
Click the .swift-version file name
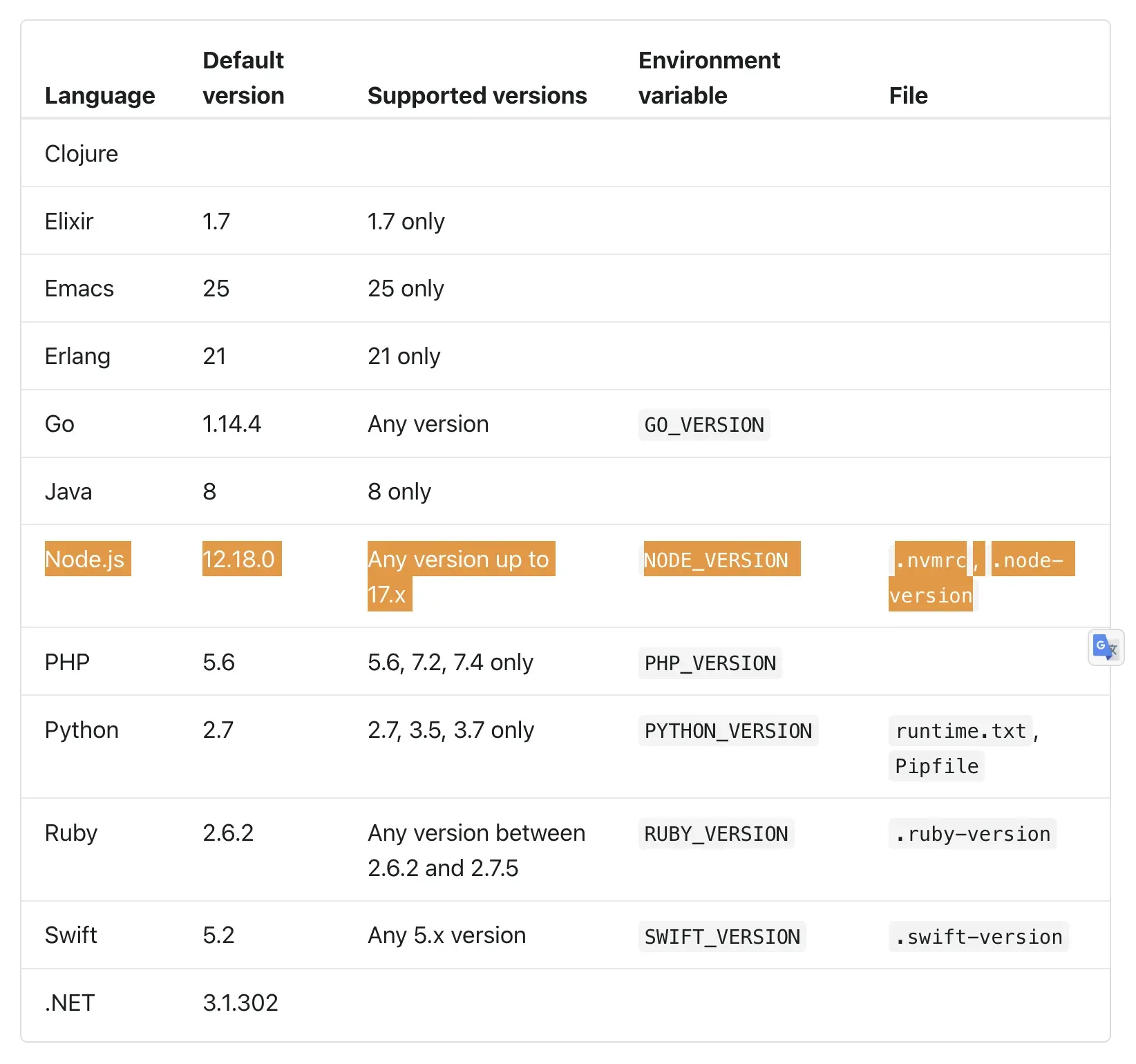[x=978, y=936]
